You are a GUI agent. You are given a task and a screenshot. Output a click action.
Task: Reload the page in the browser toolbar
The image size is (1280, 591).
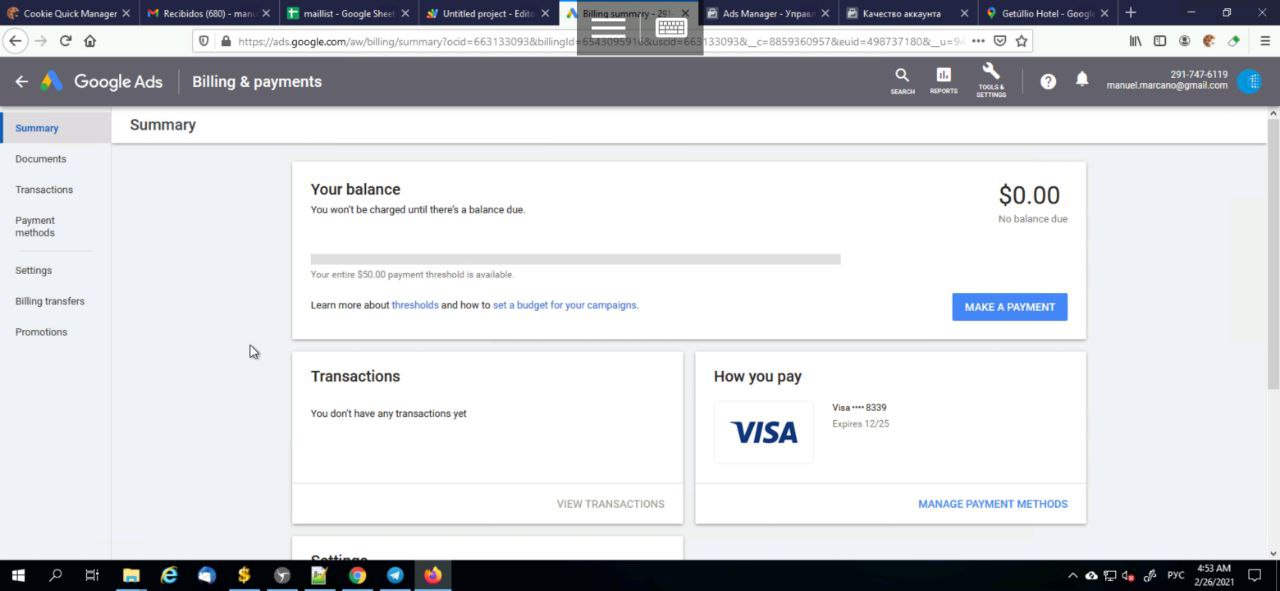point(66,41)
